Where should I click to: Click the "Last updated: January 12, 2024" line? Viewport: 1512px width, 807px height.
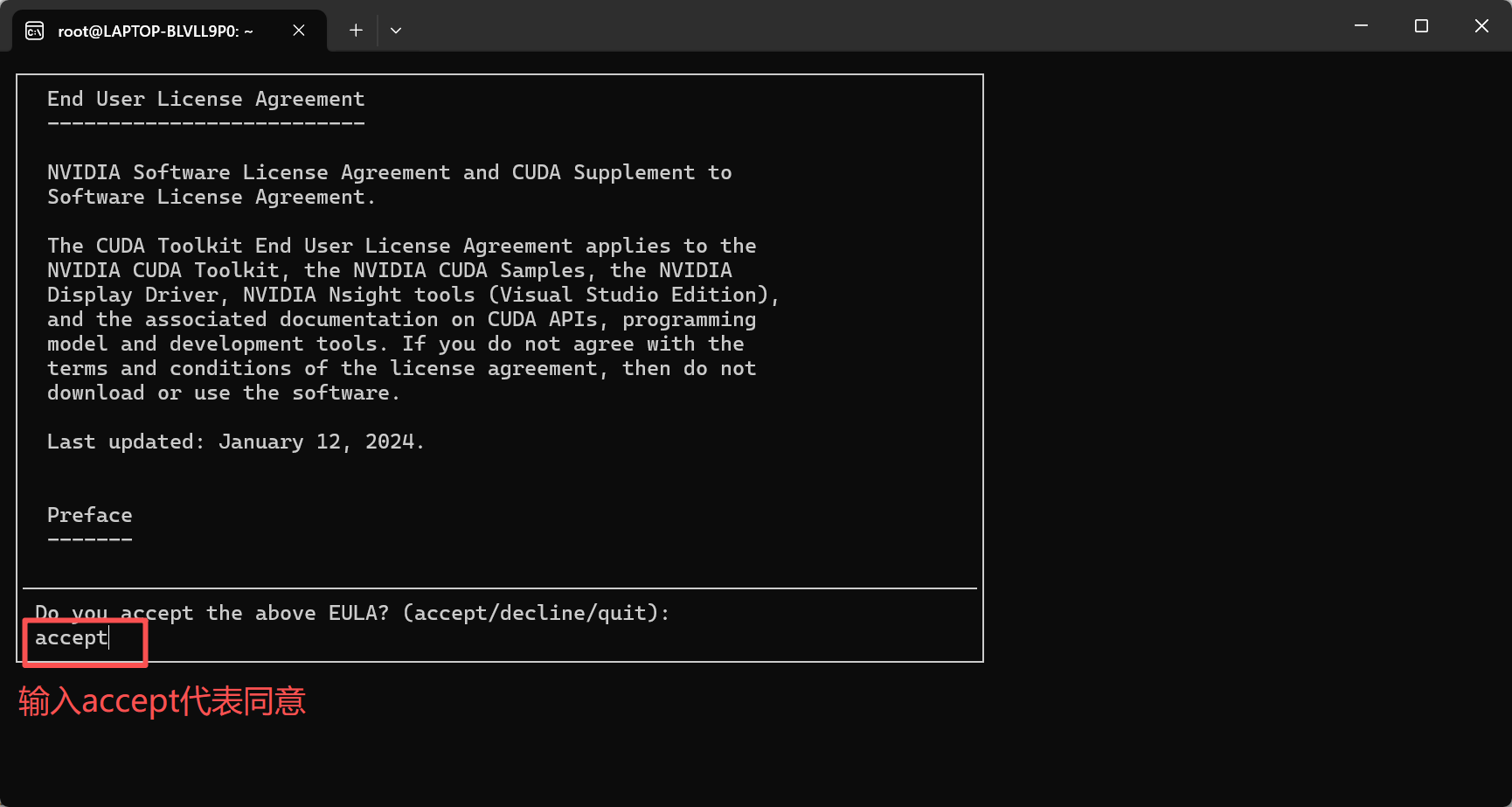point(235,442)
